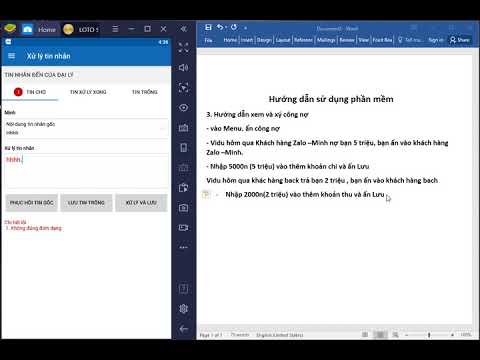Take a screenshot with the camera icon

pyautogui.click(x=184, y=208)
